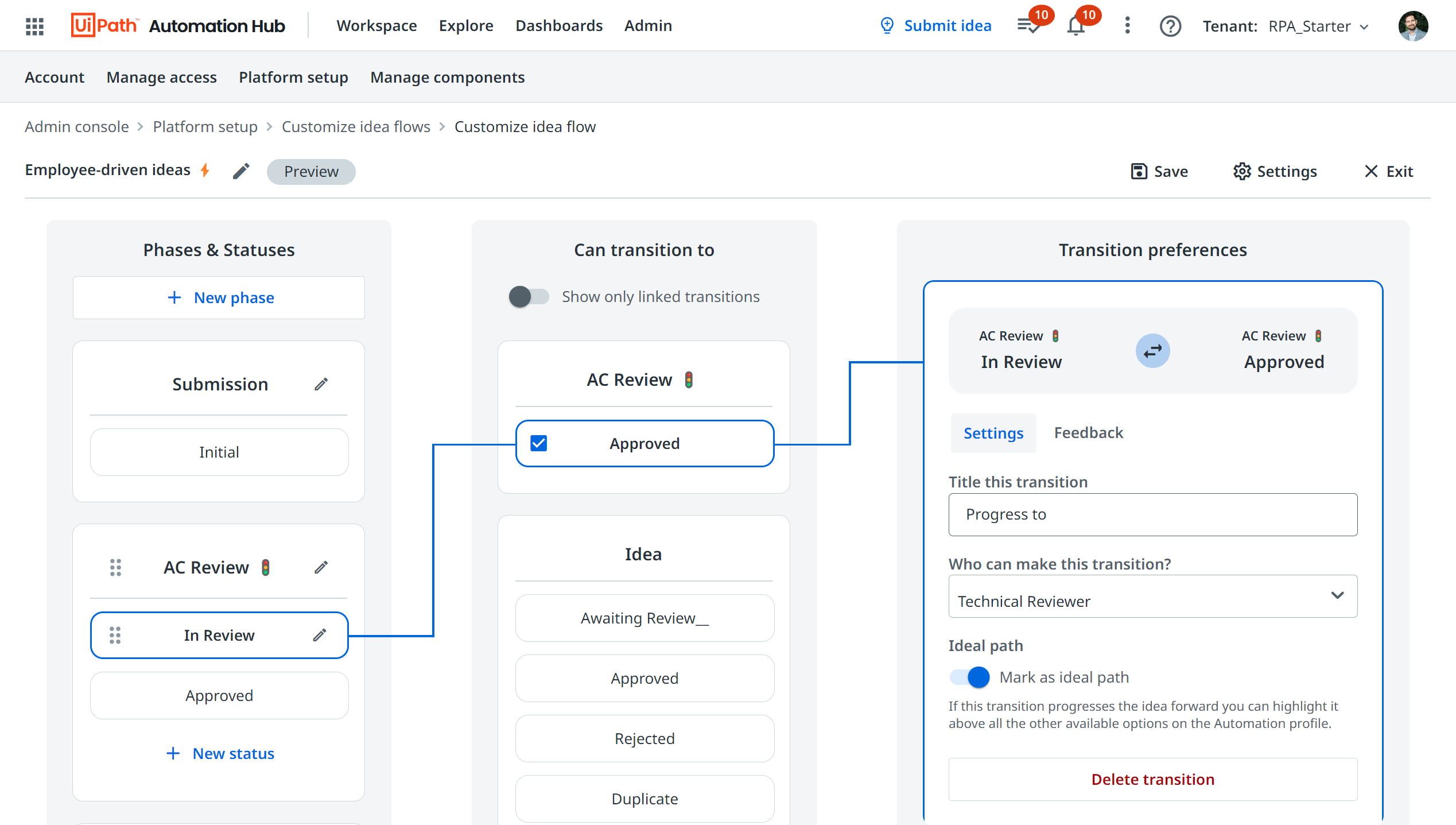This screenshot has height=825, width=1456.
Task: Switch to the Feedback tab
Action: click(x=1089, y=432)
